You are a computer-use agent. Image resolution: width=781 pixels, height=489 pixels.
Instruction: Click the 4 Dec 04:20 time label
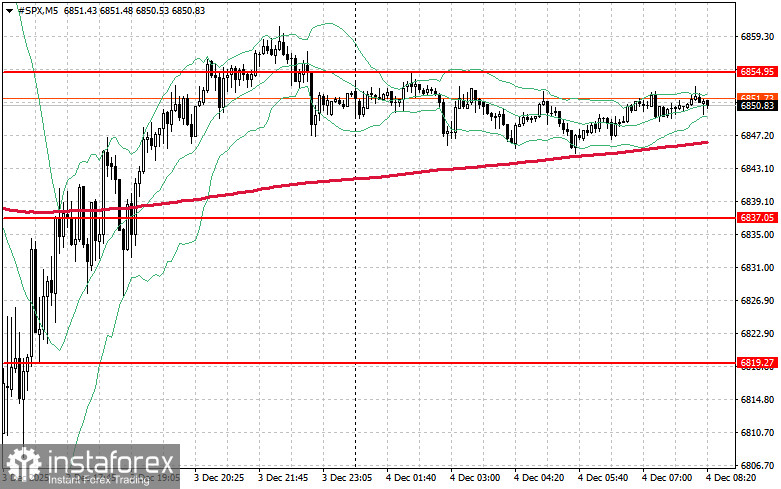coord(539,478)
